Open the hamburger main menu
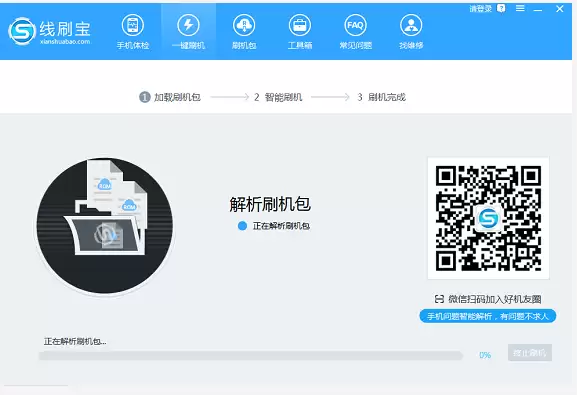Screen dimensions: 577x395 tap(520, 8)
